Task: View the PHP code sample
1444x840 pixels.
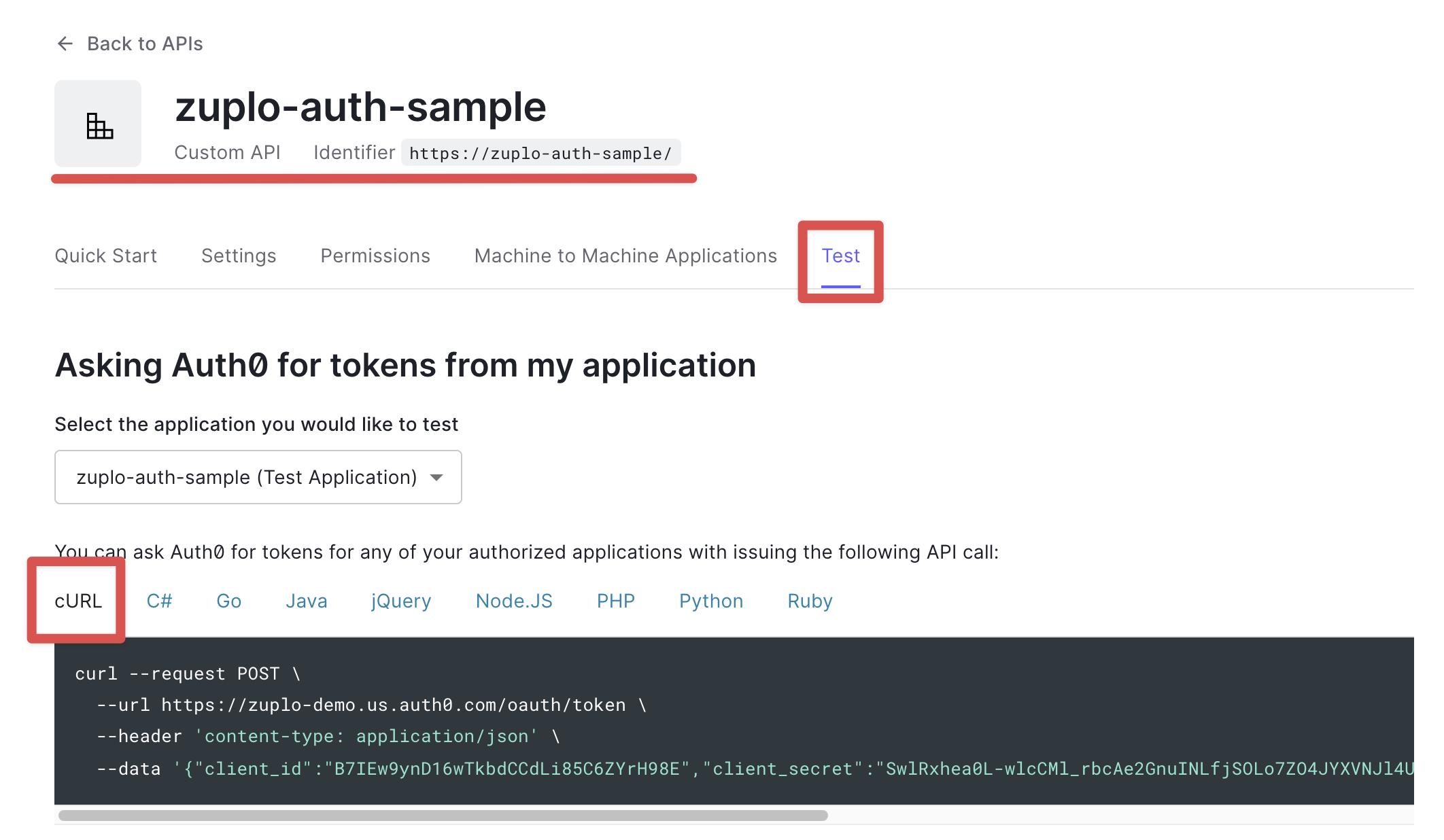Action: coord(616,601)
